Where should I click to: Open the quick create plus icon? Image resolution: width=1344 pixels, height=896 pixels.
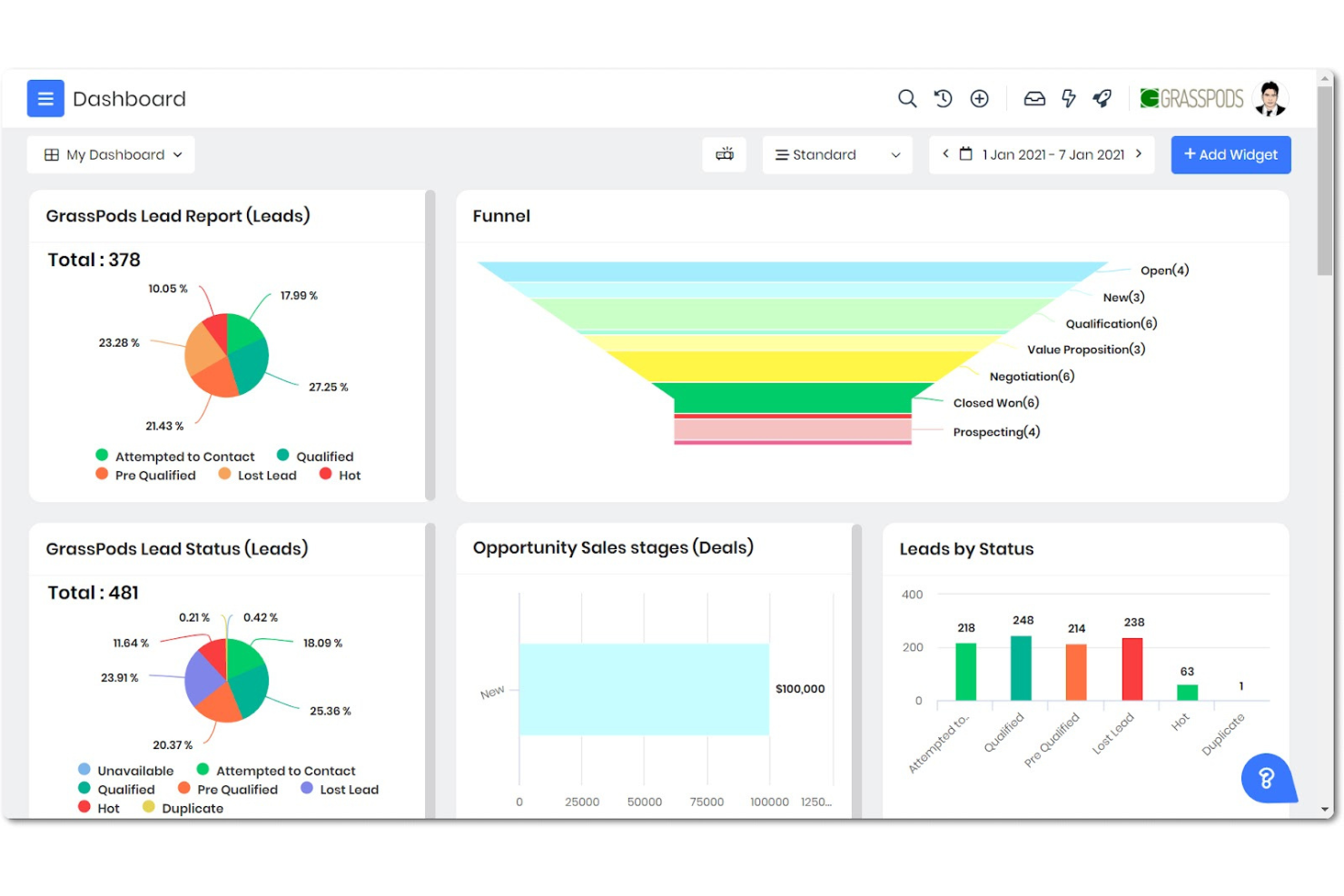(x=979, y=98)
